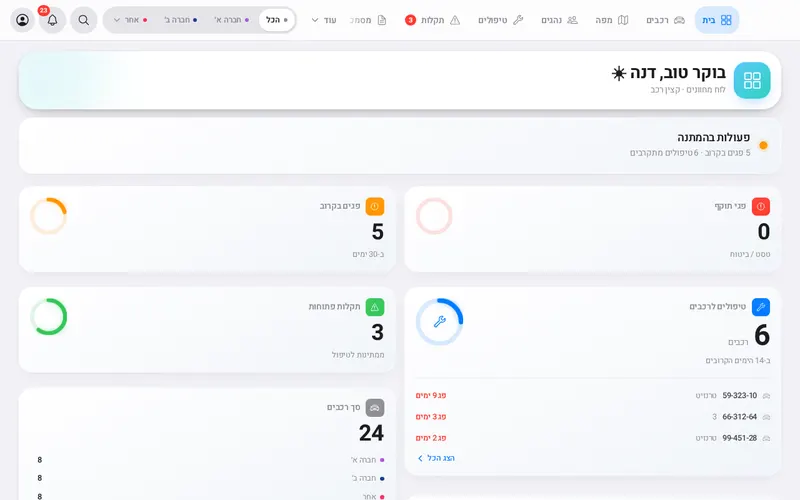The image size is (800, 500).
Task: Open vehicle row 59-323-10
Action: [x=592, y=395]
